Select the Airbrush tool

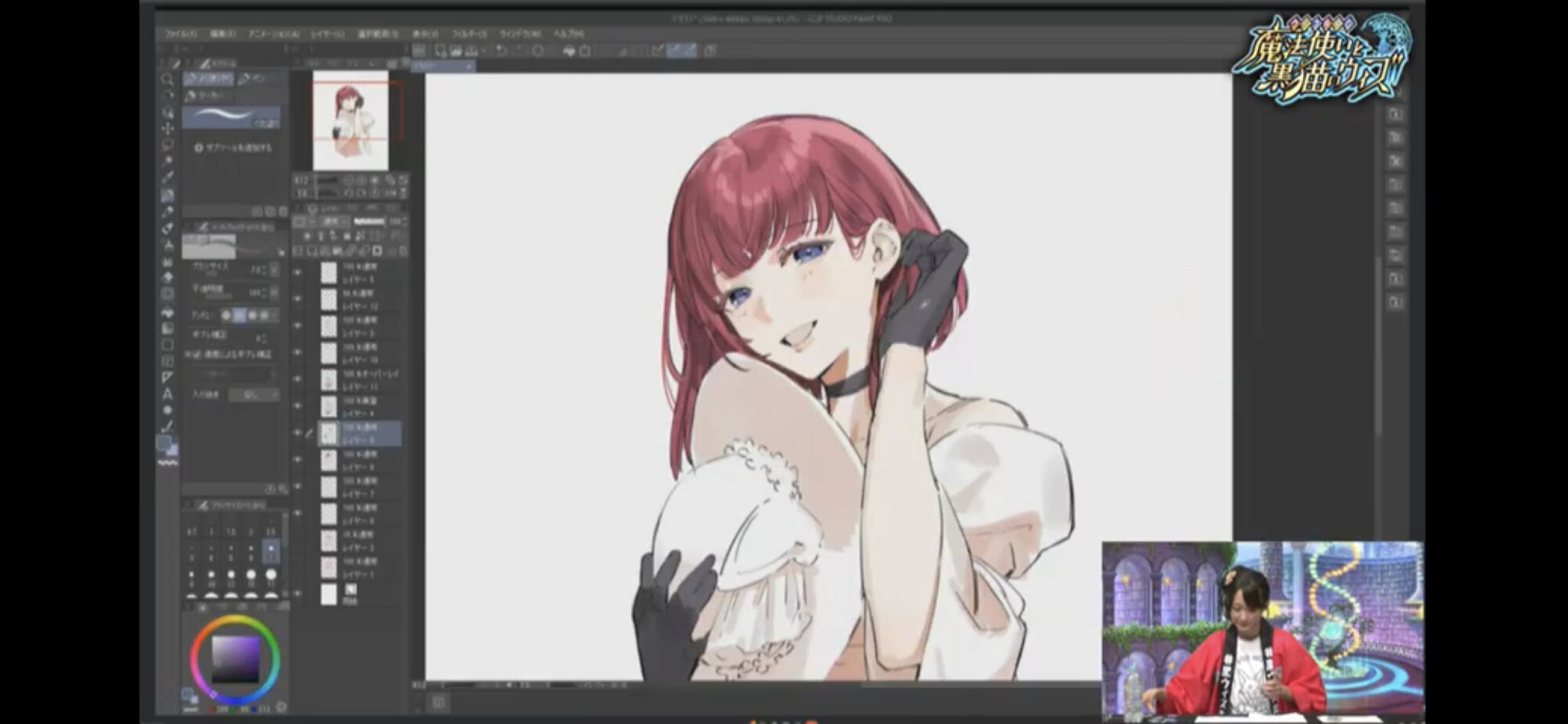click(167, 244)
